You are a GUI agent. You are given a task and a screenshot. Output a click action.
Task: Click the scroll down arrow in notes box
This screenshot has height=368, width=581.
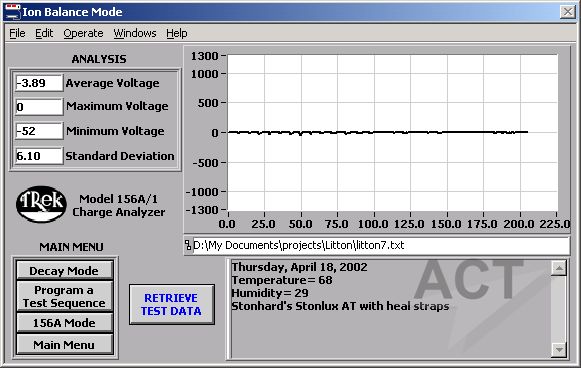[x=559, y=349]
